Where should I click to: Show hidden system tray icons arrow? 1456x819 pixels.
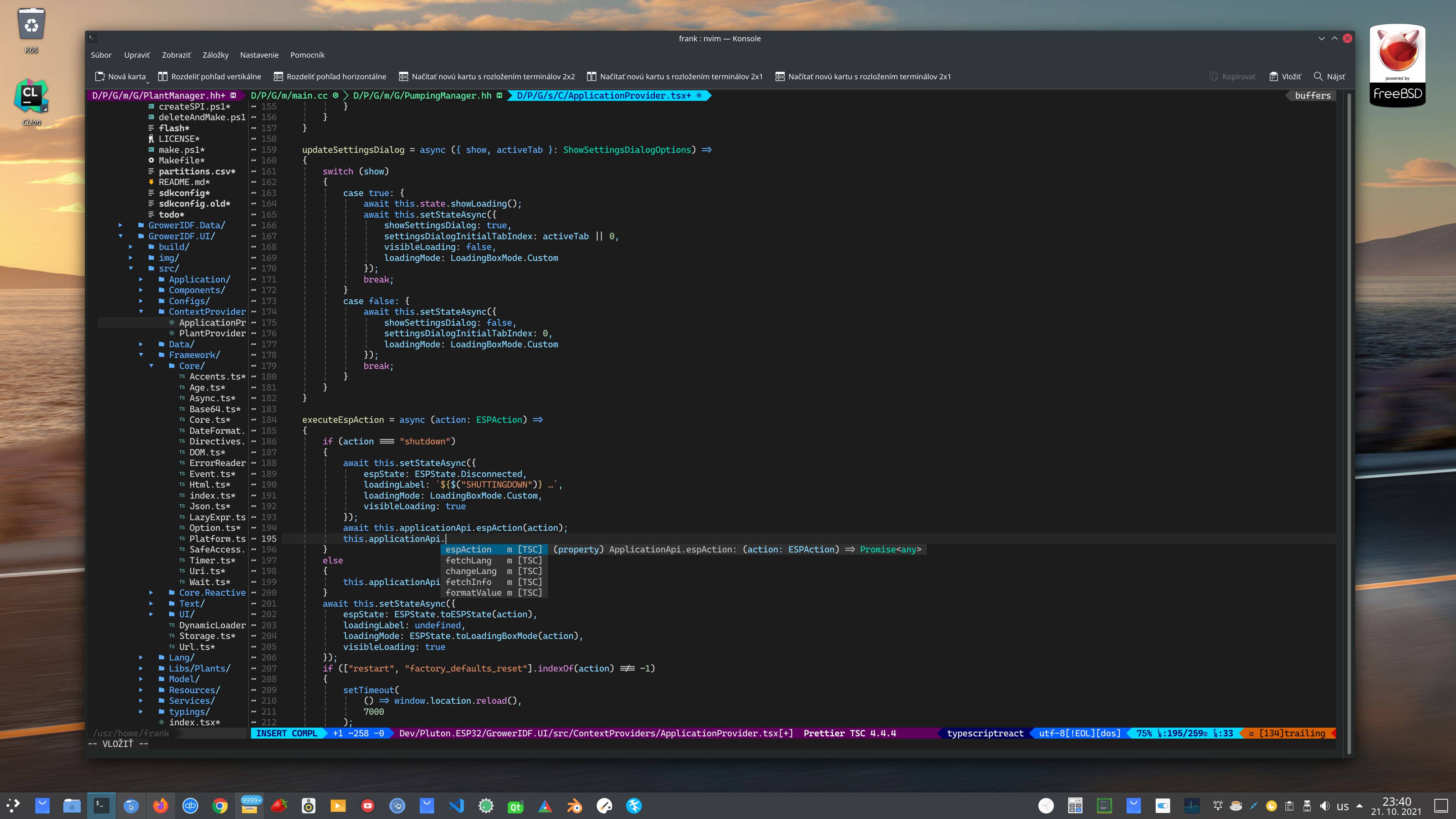(1359, 805)
